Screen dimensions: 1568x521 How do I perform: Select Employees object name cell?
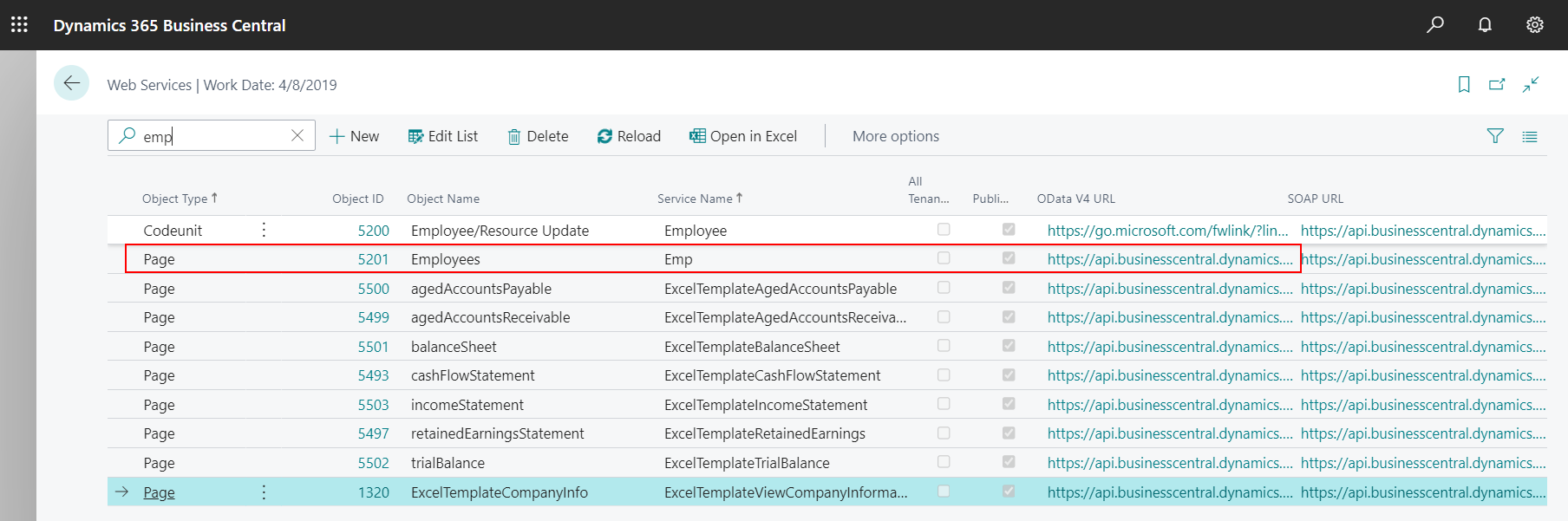445,259
